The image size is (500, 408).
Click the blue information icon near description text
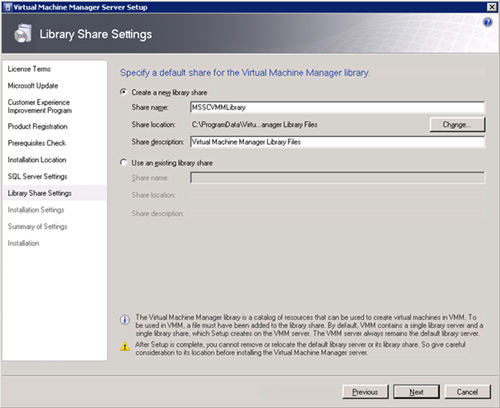tap(125, 320)
